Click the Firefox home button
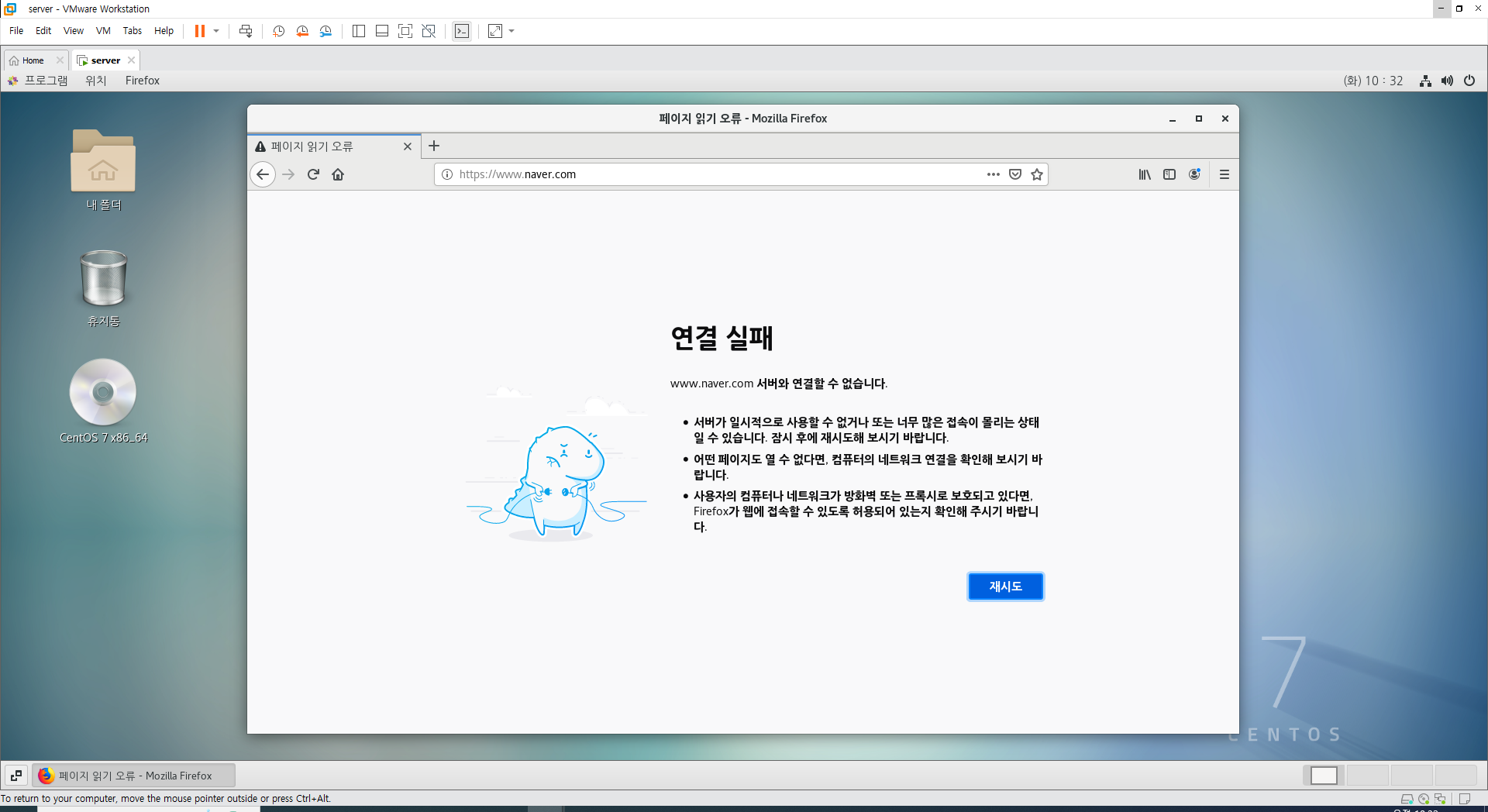Screen dimensions: 1488x812 (x=338, y=174)
